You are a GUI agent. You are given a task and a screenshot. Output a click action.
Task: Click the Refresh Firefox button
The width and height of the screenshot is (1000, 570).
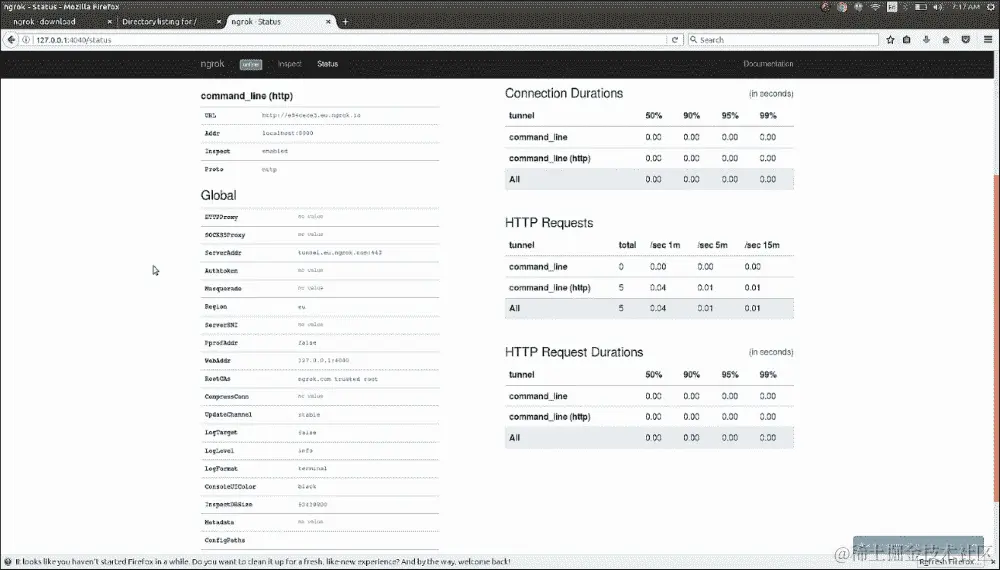coord(946,562)
